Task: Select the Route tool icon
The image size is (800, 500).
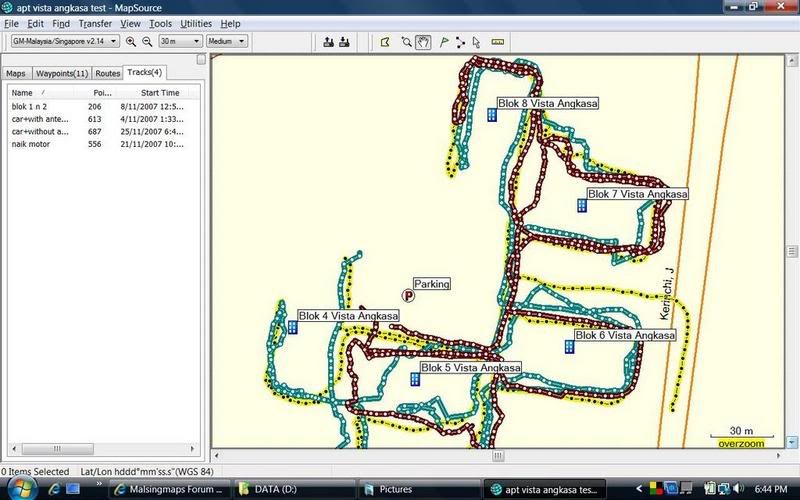Action: (x=460, y=42)
